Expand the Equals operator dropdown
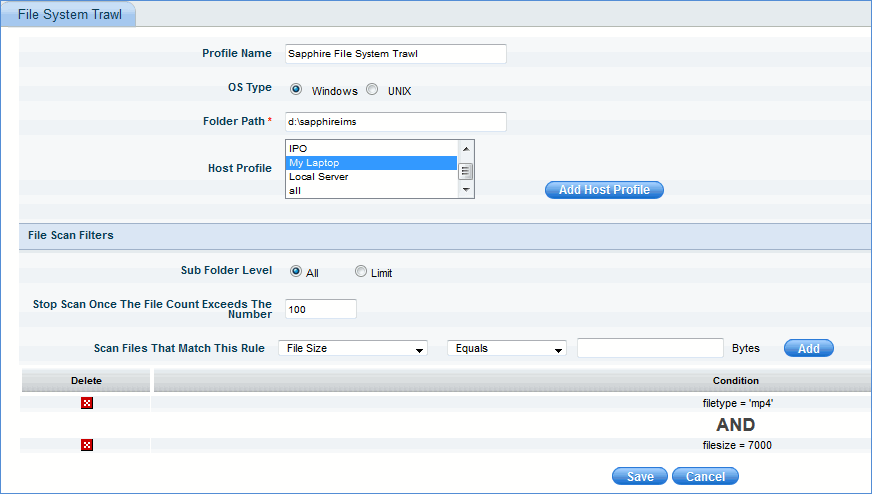 coord(506,348)
